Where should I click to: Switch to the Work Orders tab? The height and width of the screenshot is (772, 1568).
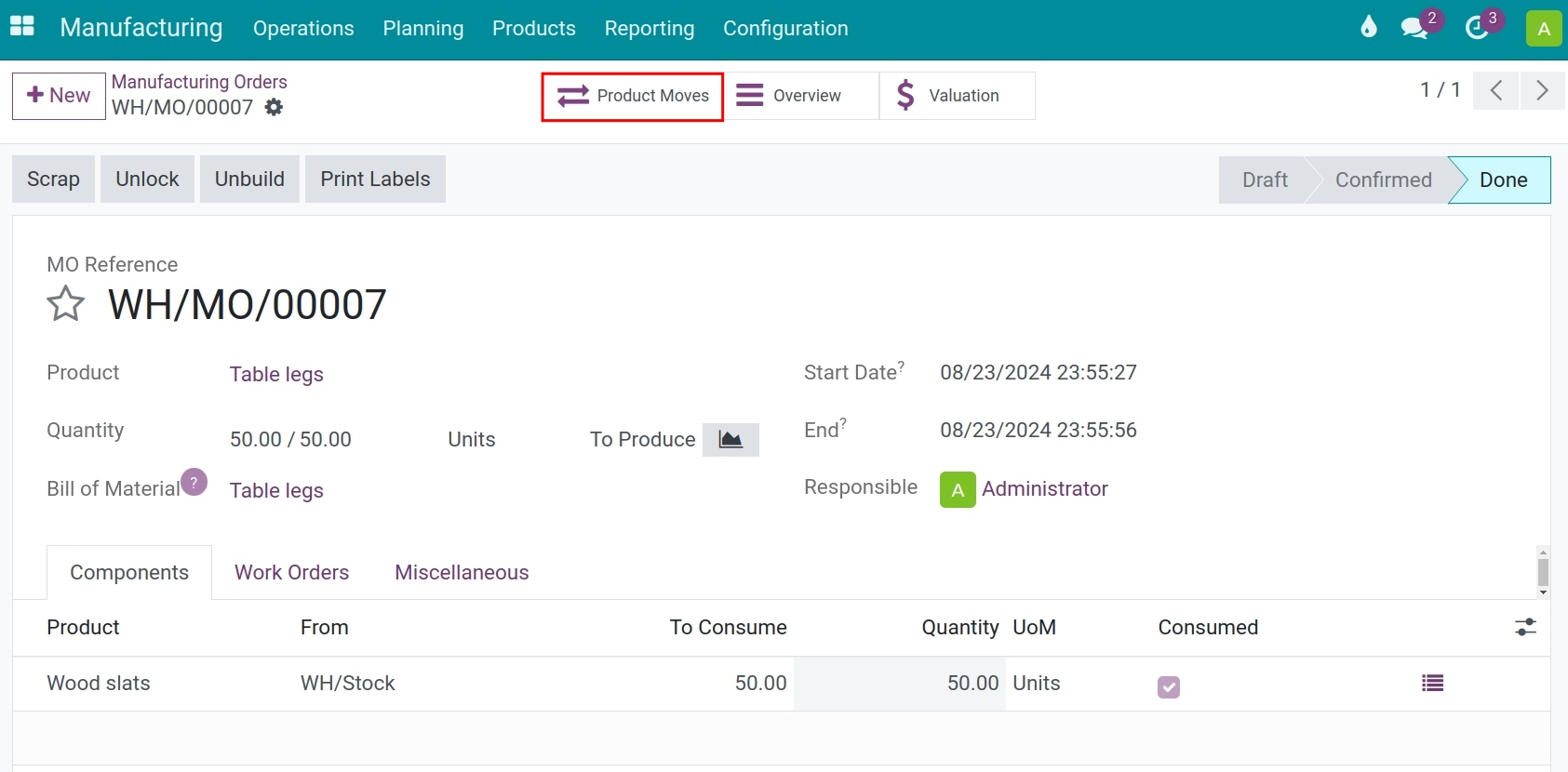(292, 572)
